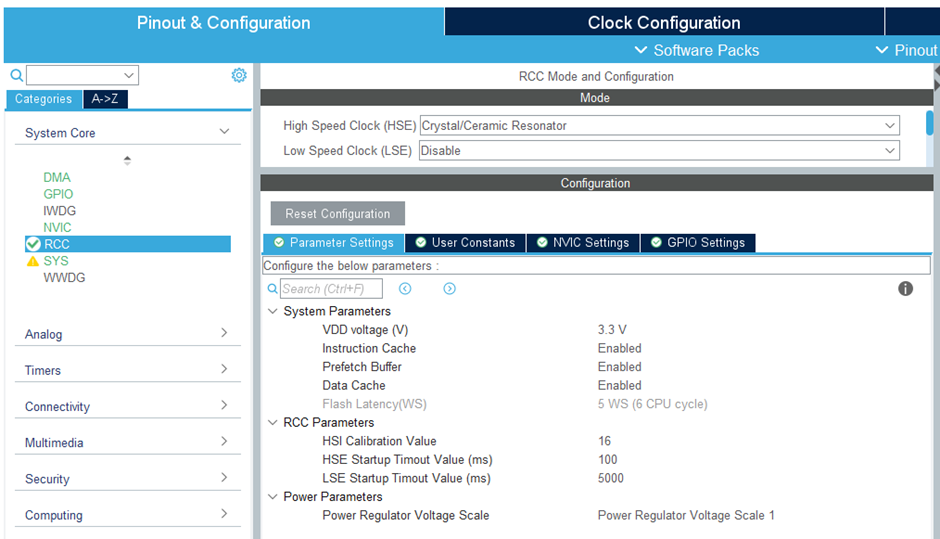This screenshot has height=539, width=940.
Task: Click LSE Startup Timout value 5000
Action: [x=610, y=478]
